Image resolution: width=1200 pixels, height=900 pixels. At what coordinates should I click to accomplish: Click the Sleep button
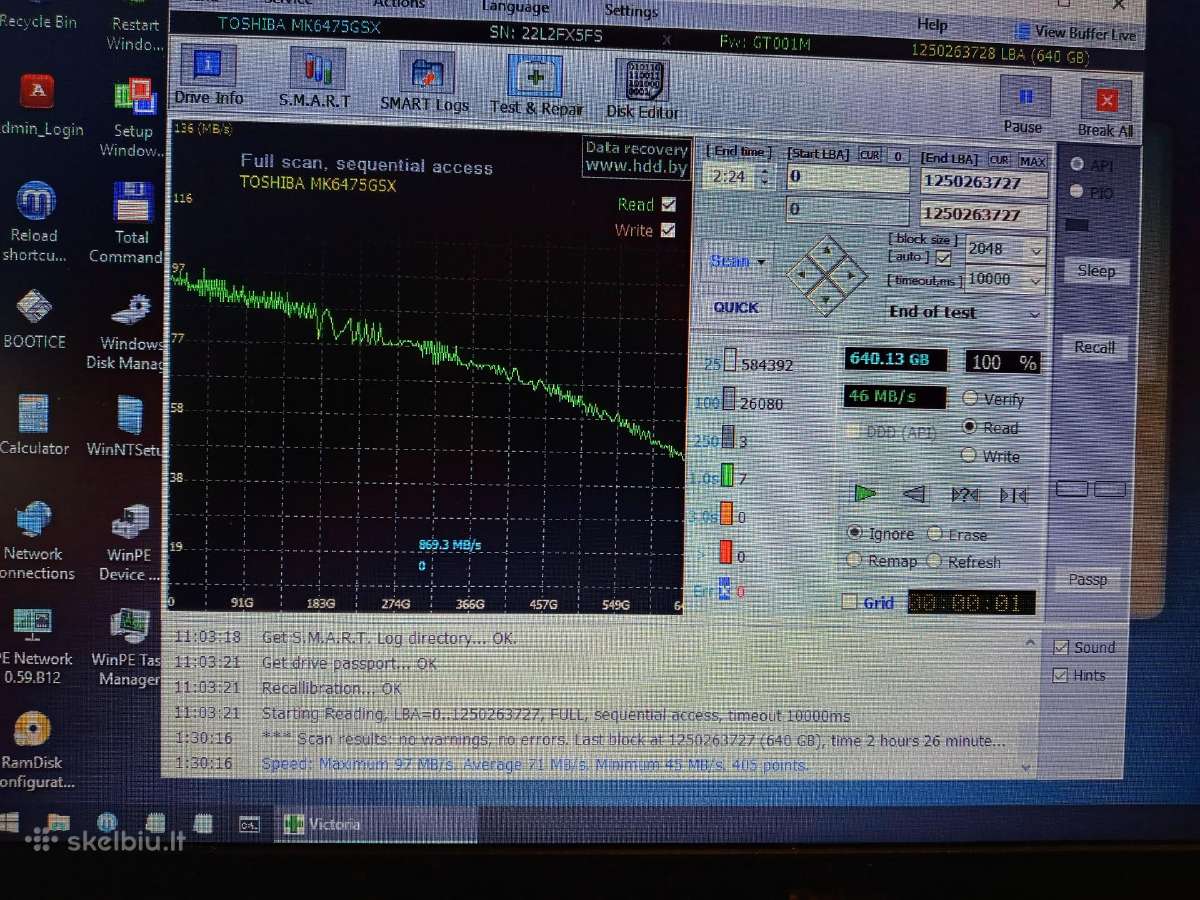[x=1096, y=271]
